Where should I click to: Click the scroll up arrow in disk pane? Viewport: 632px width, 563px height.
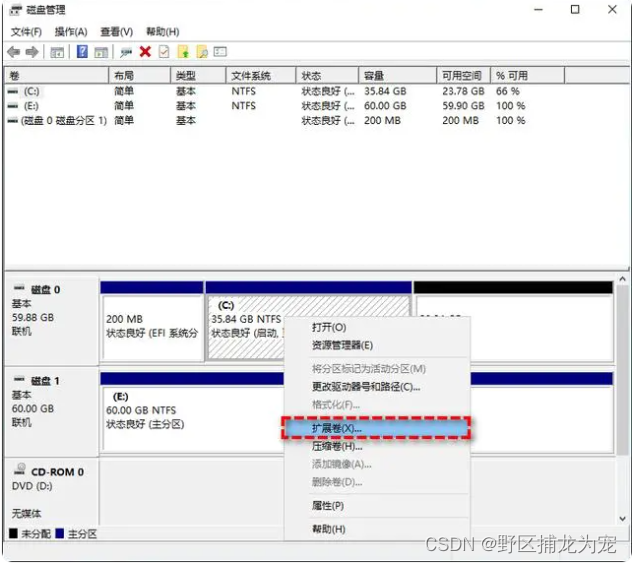click(622, 279)
